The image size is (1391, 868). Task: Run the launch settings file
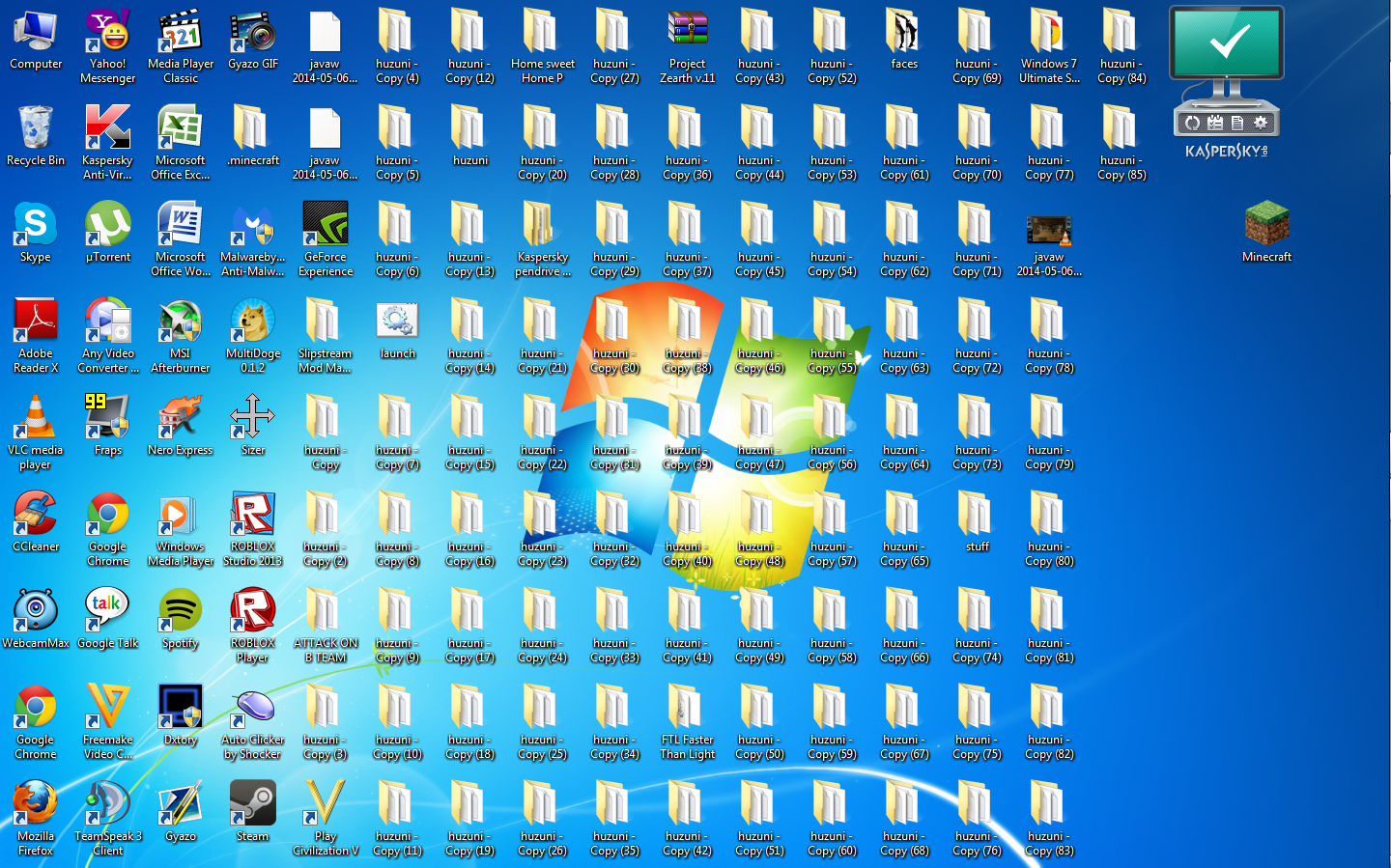pyautogui.click(x=398, y=330)
